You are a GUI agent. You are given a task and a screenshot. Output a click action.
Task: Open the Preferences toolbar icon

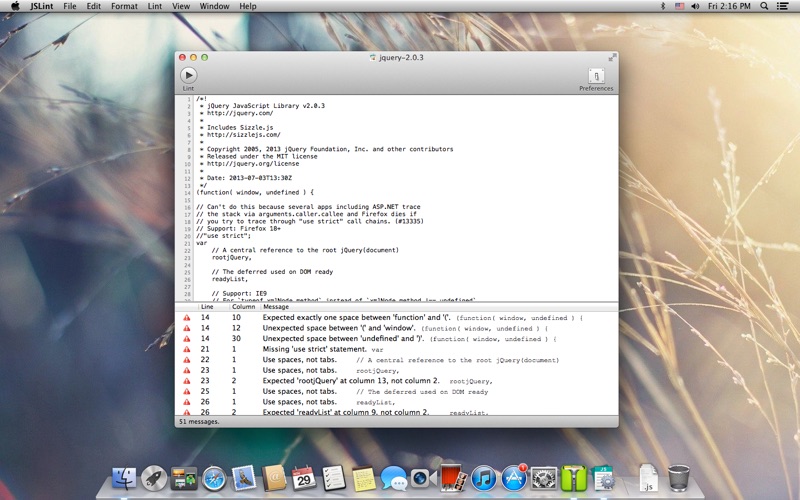(x=596, y=76)
